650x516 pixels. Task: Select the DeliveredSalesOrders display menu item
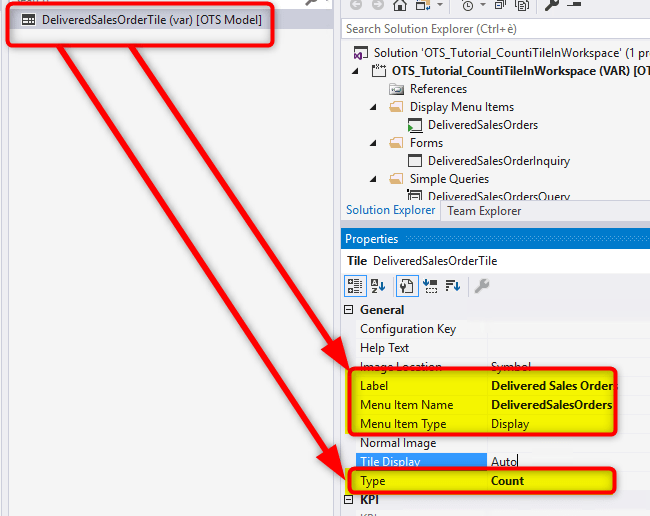(482, 125)
